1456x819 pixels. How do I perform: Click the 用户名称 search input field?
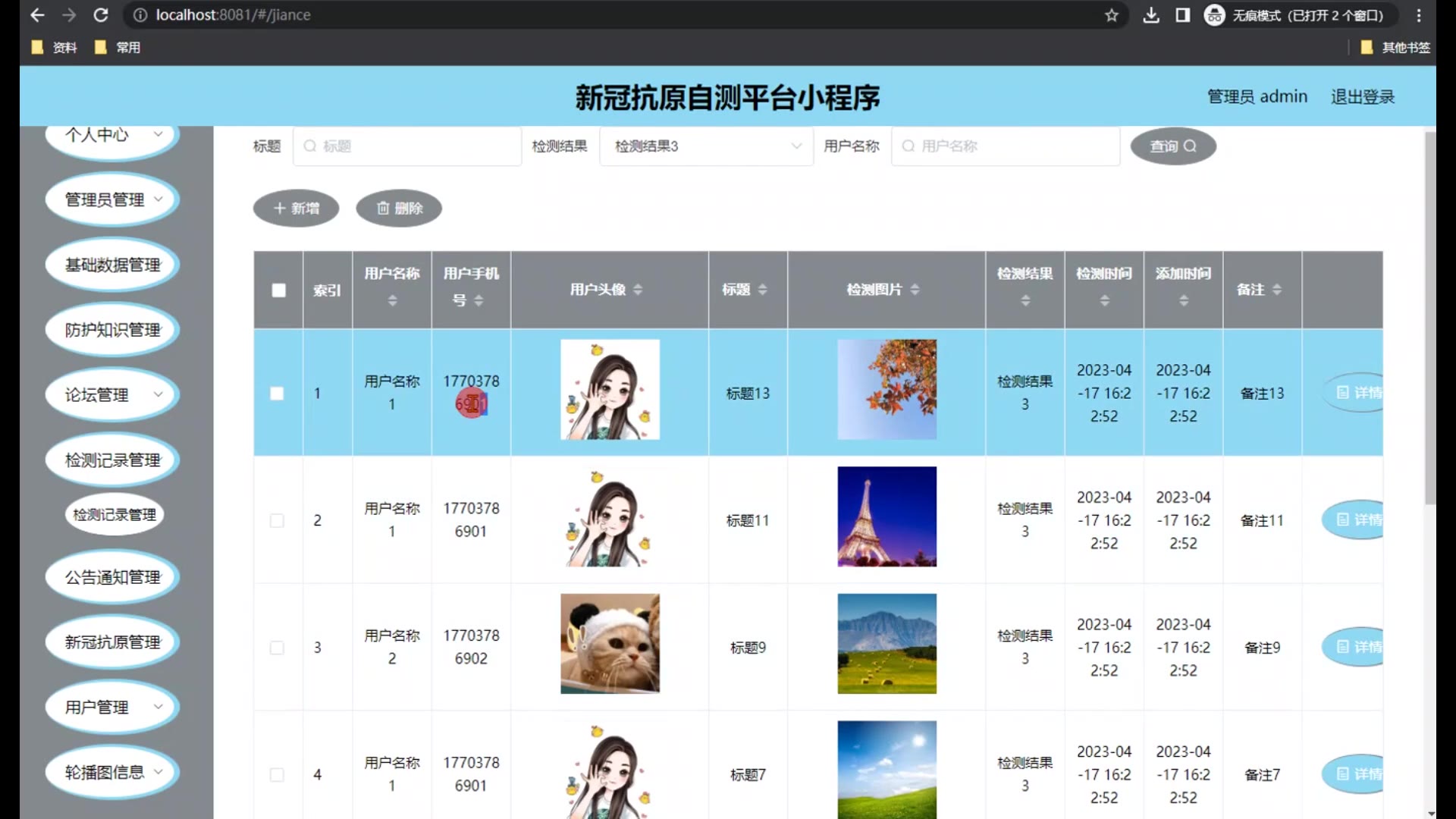click(1006, 146)
